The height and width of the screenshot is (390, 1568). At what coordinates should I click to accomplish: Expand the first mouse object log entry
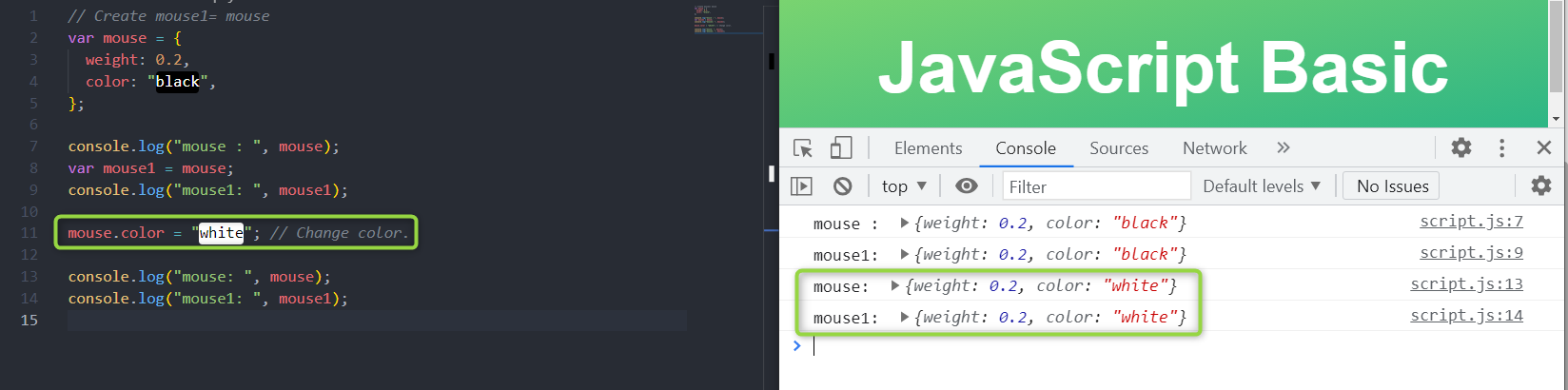pyautogui.click(x=905, y=223)
